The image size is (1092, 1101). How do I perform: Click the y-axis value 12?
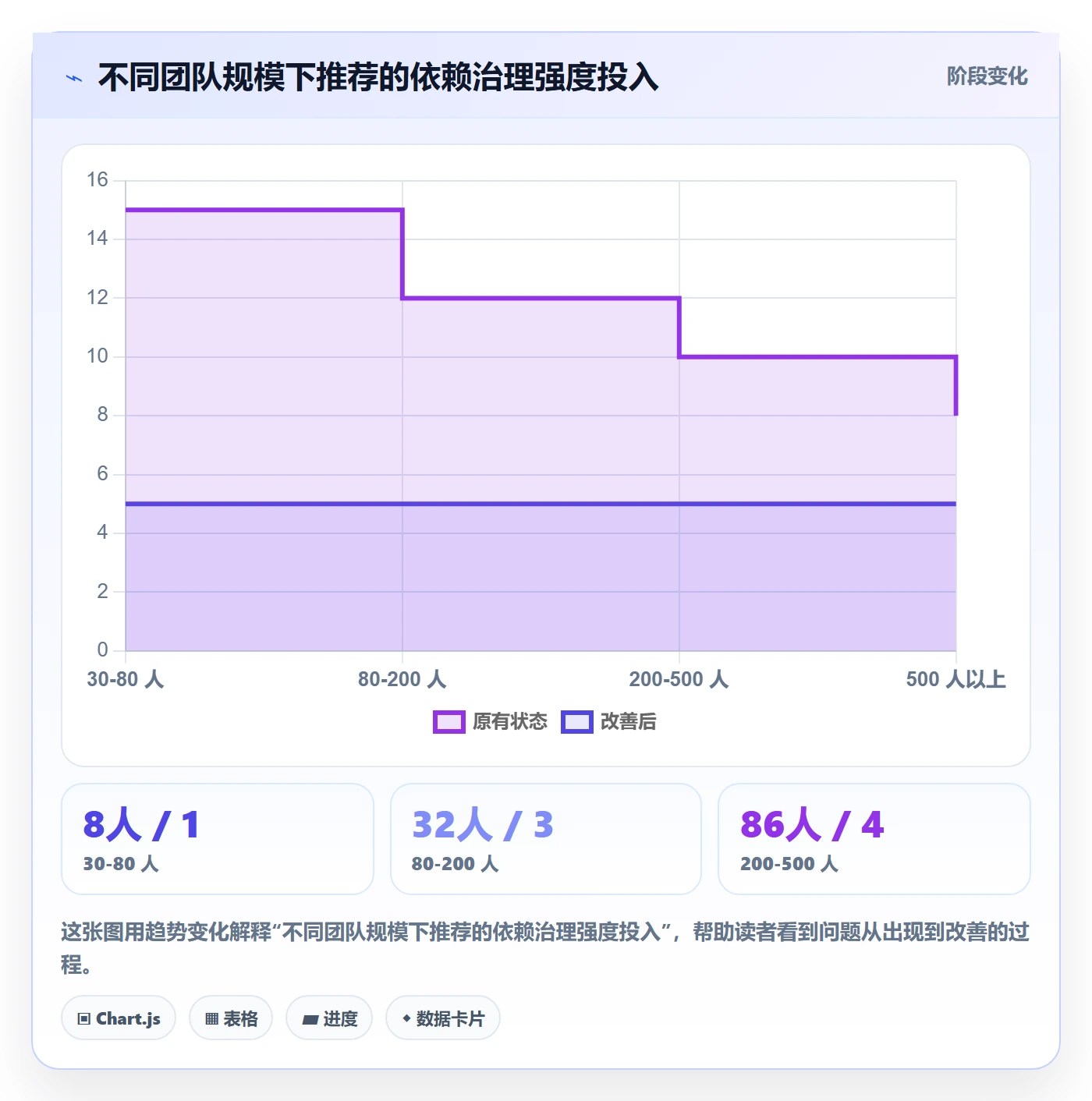pos(97,298)
